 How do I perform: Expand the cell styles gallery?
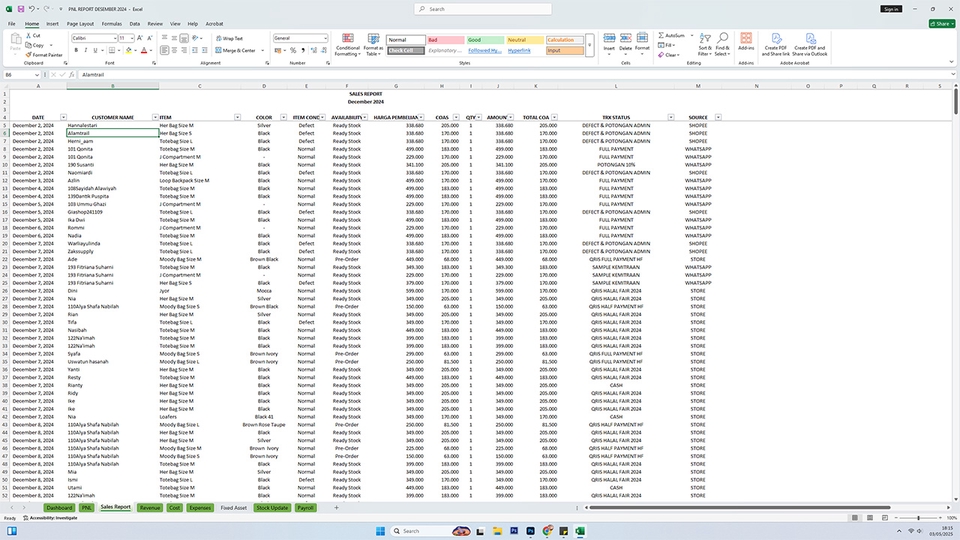click(x=590, y=45)
